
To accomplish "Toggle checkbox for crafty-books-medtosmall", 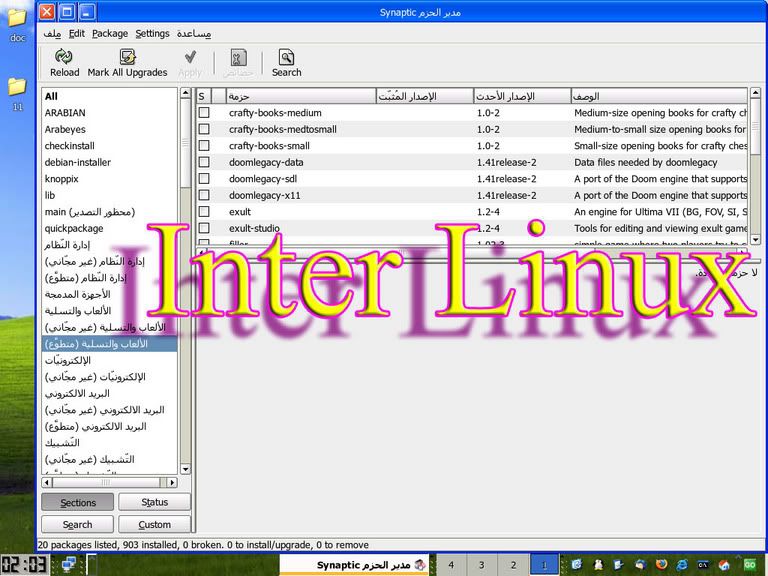I will [204, 129].
